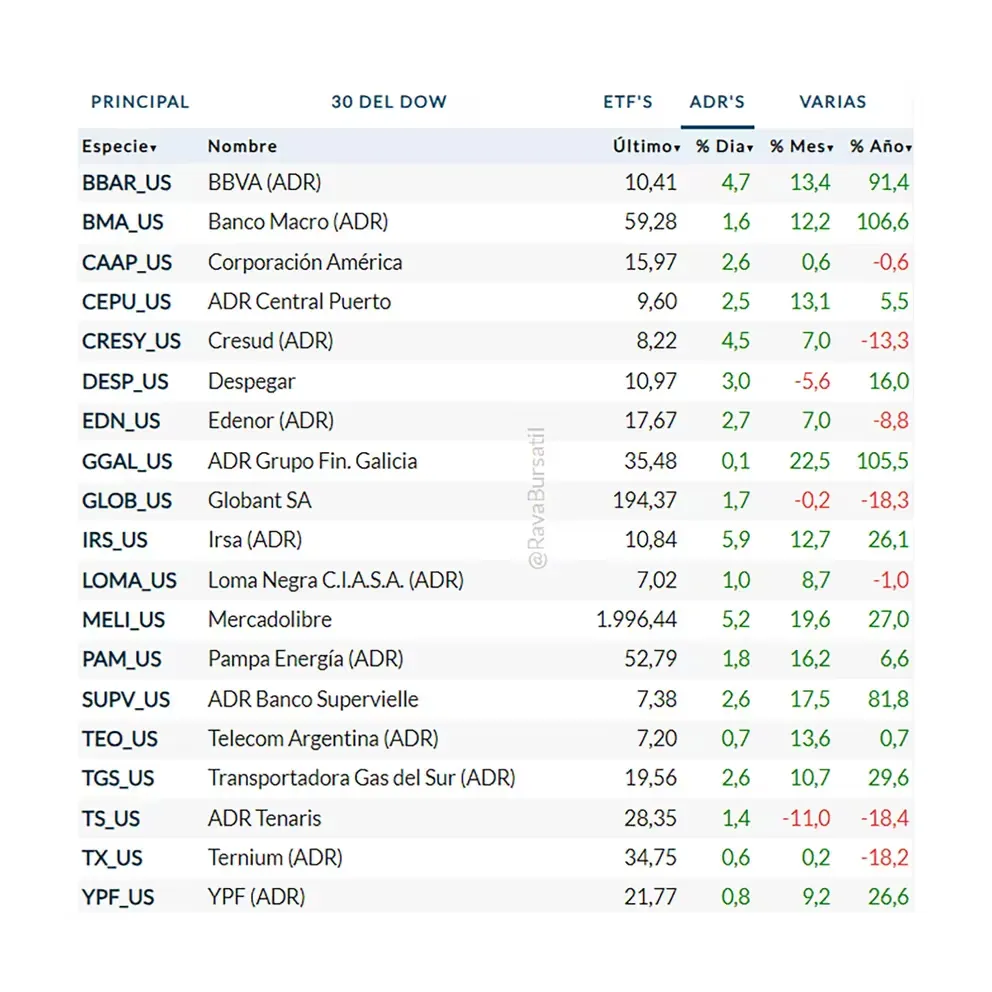Select Mercadolibre's last price 1.996,44
992x992 pixels.
636,620
